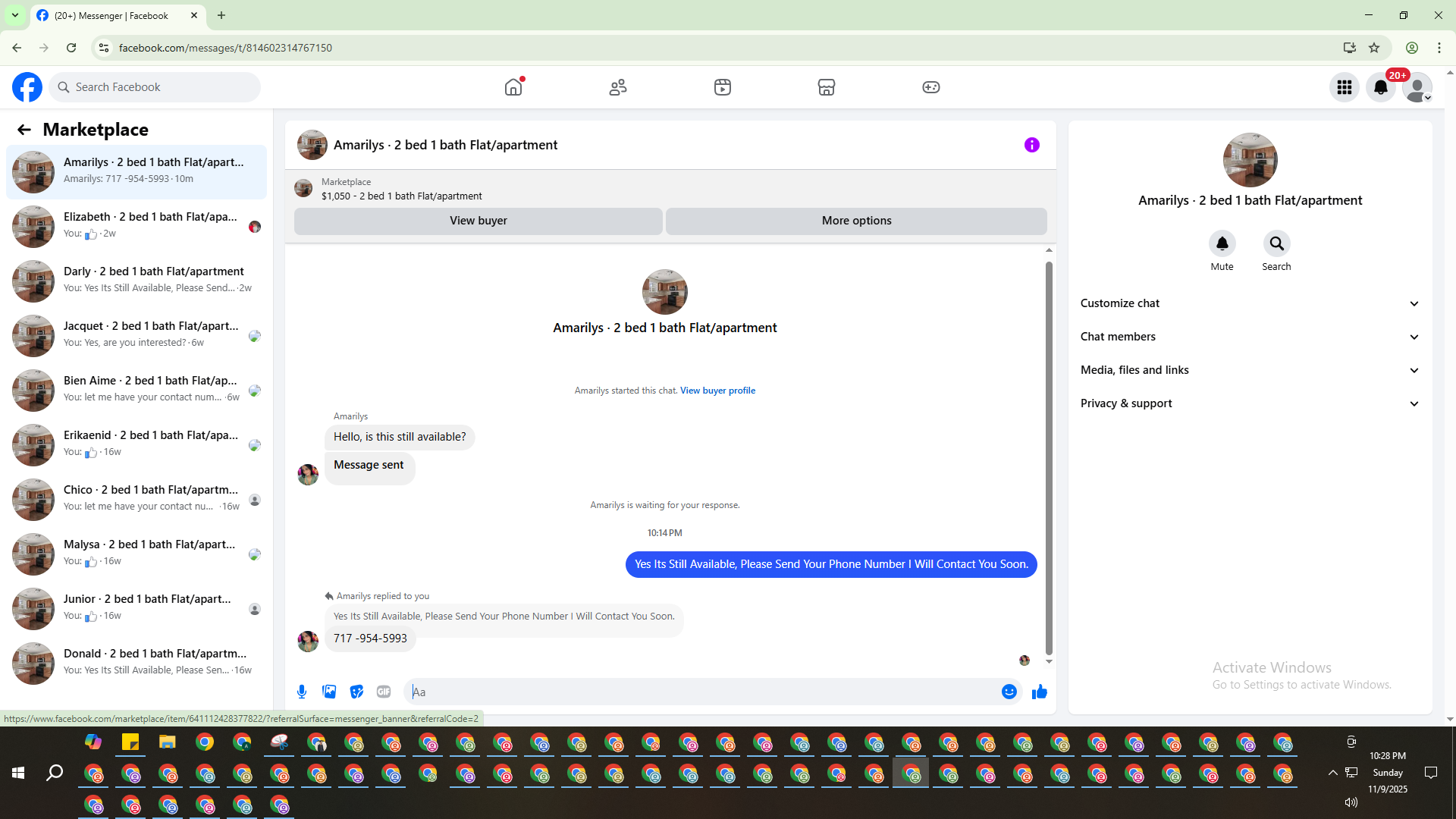The width and height of the screenshot is (1456, 819).
Task: Open the Jacquet conversation
Action: pos(136,335)
